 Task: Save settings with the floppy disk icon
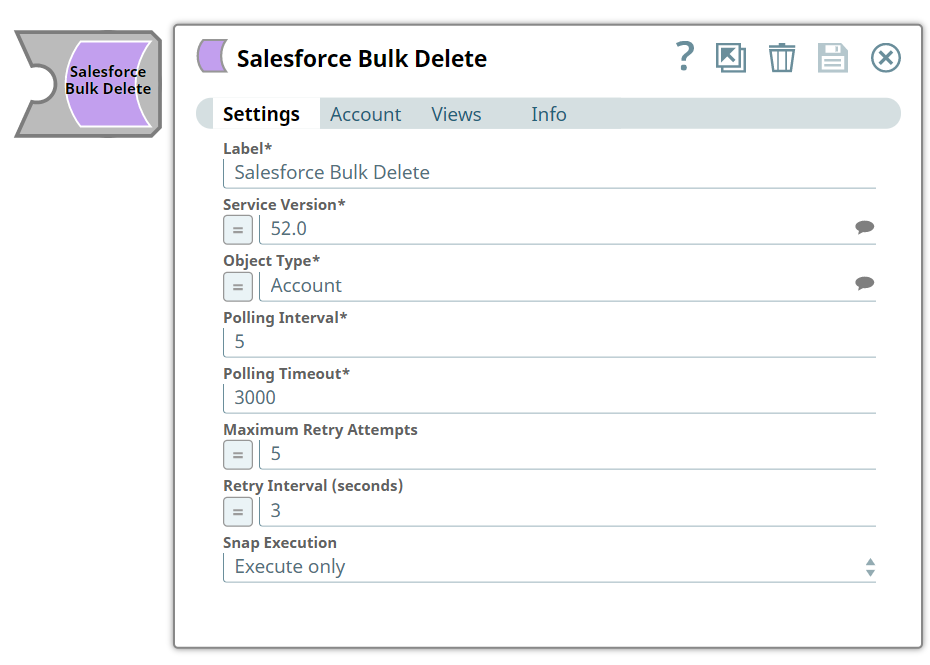pyautogui.click(x=833, y=58)
